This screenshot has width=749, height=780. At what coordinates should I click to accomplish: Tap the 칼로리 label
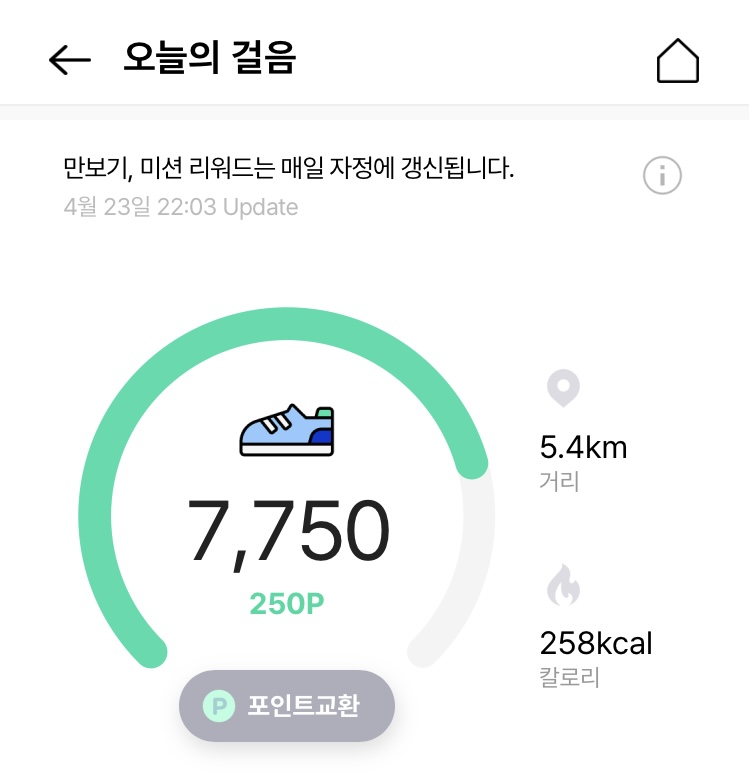pos(569,677)
